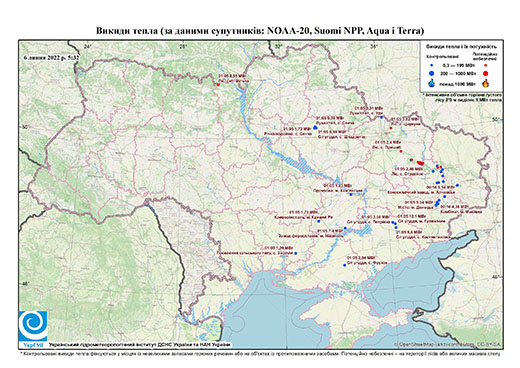Select red marker labeled 3,92 МВт
The width and height of the screenshot is (520, 368).
(x=391, y=128)
